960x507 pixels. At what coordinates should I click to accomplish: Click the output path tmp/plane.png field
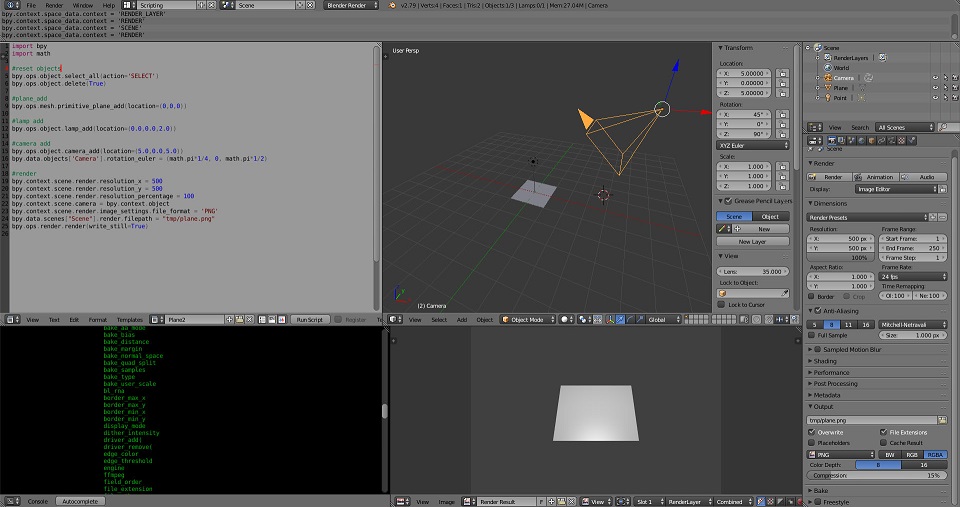[872, 420]
